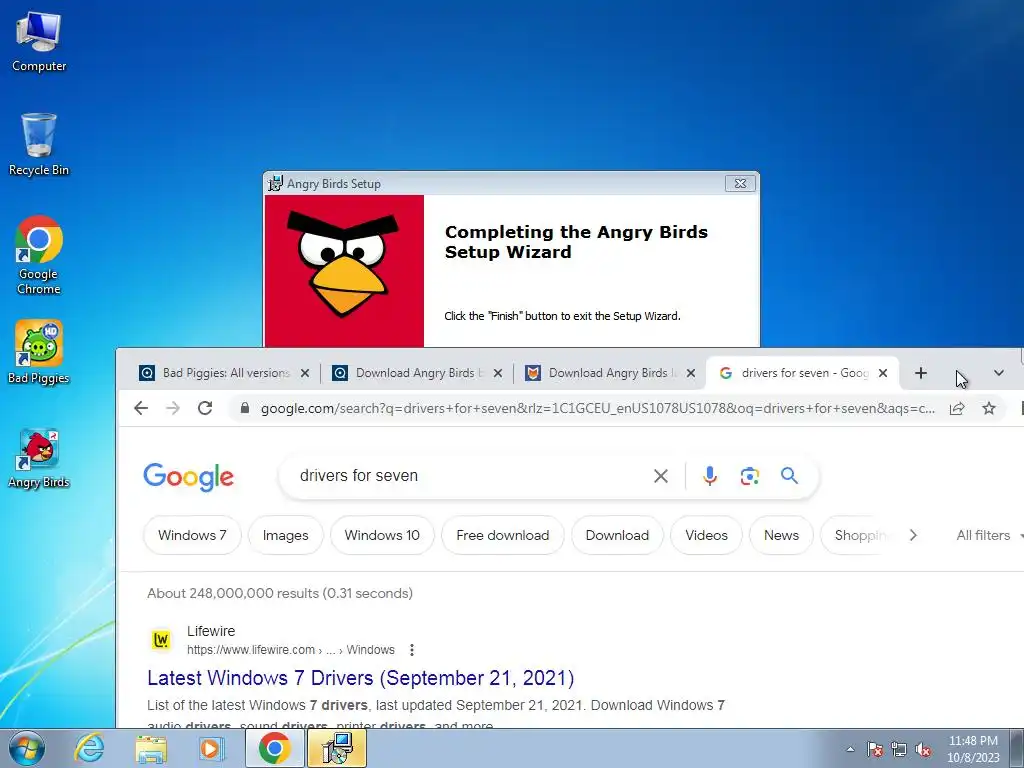Open Windows Media Player from the taskbar
Image resolution: width=1024 pixels, height=768 pixels.
[212, 748]
